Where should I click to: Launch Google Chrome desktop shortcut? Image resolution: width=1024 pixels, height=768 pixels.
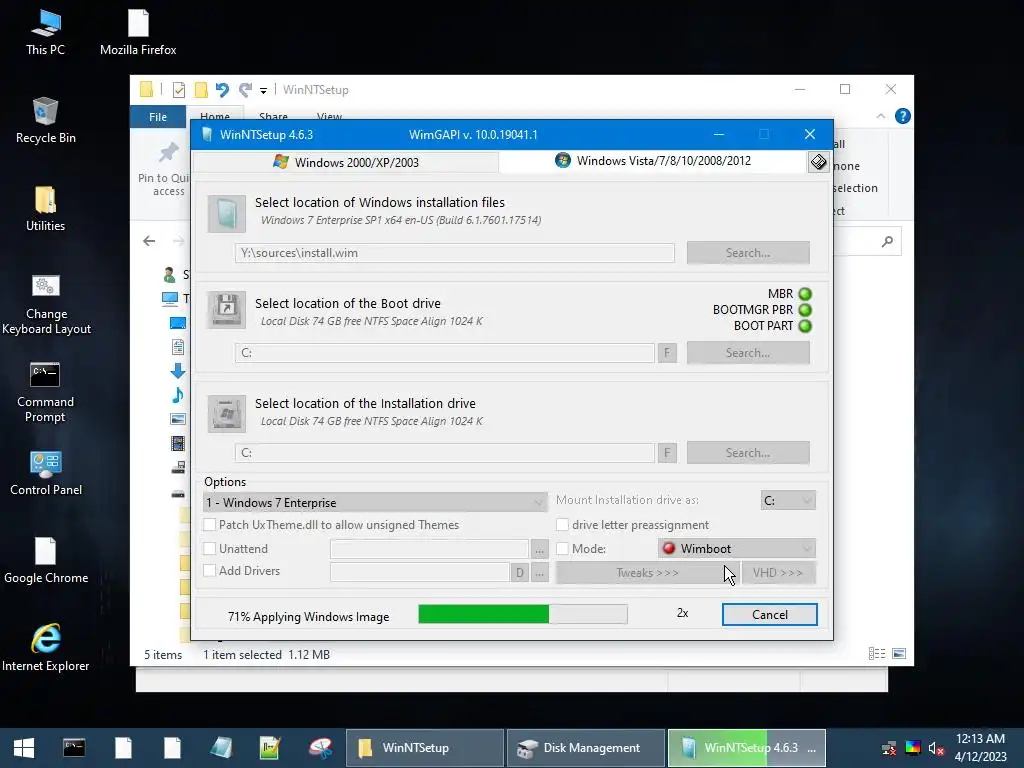tap(45, 560)
